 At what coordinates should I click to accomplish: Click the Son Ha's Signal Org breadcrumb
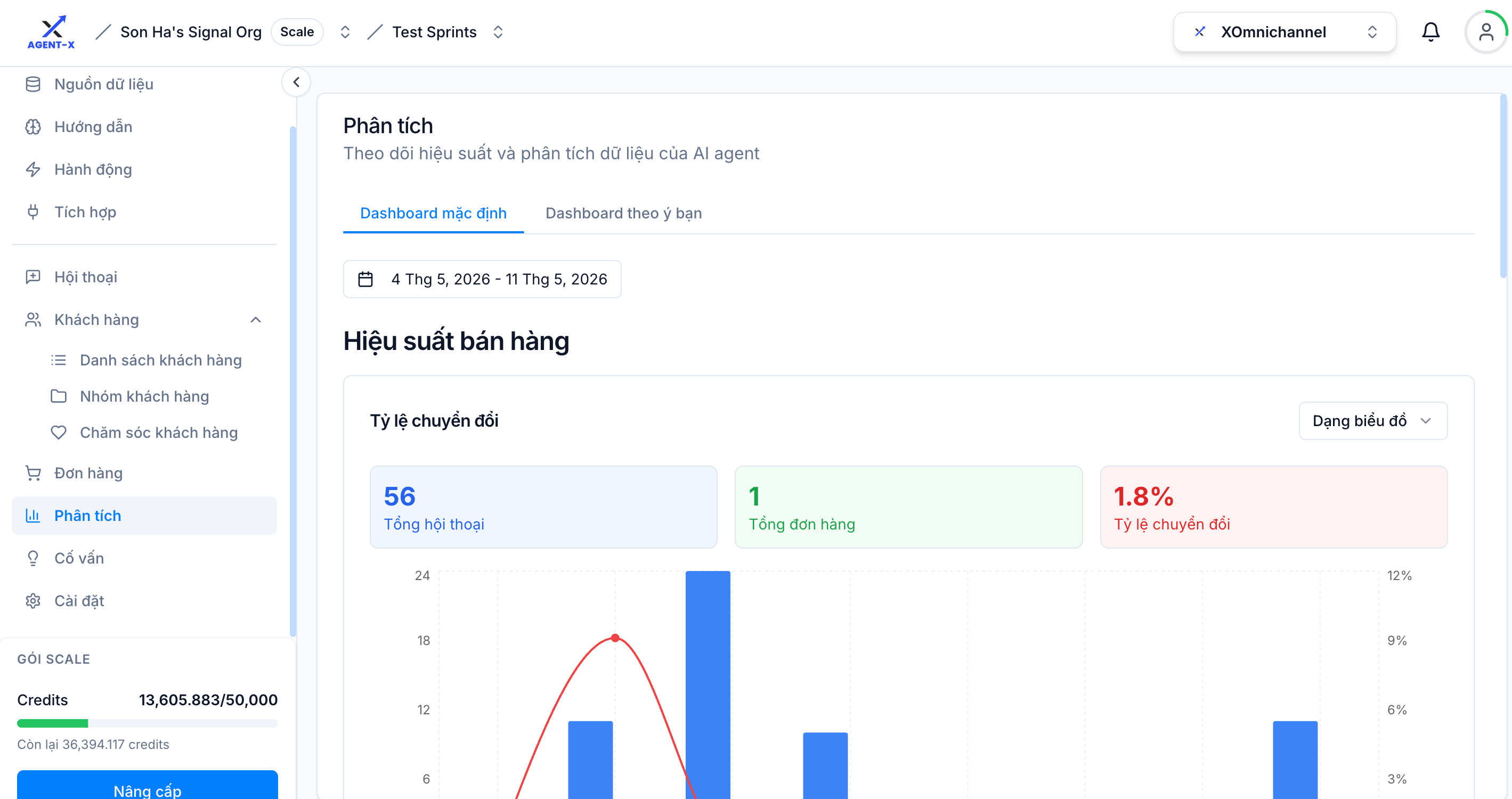pyautogui.click(x=191, y=31)
